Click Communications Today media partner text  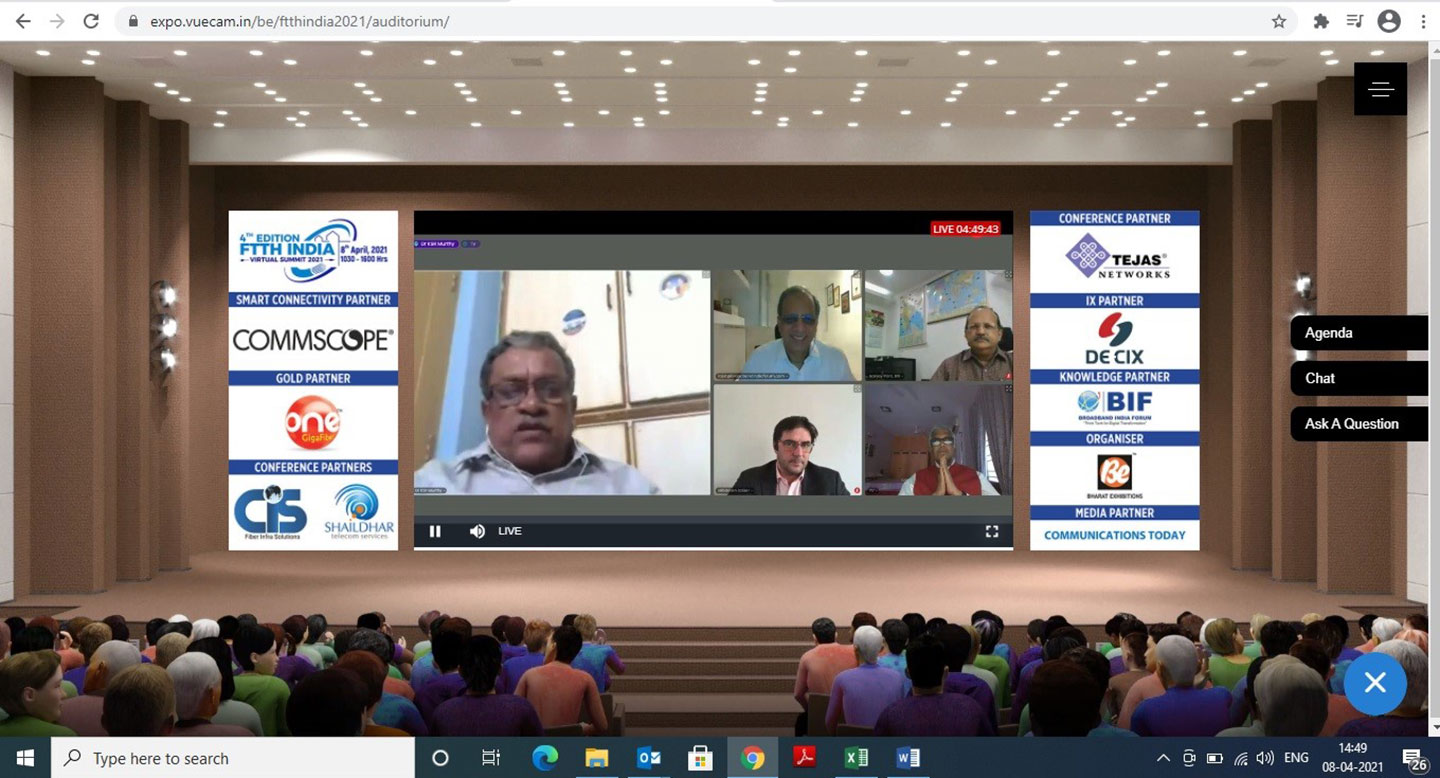click(1115, 535)
